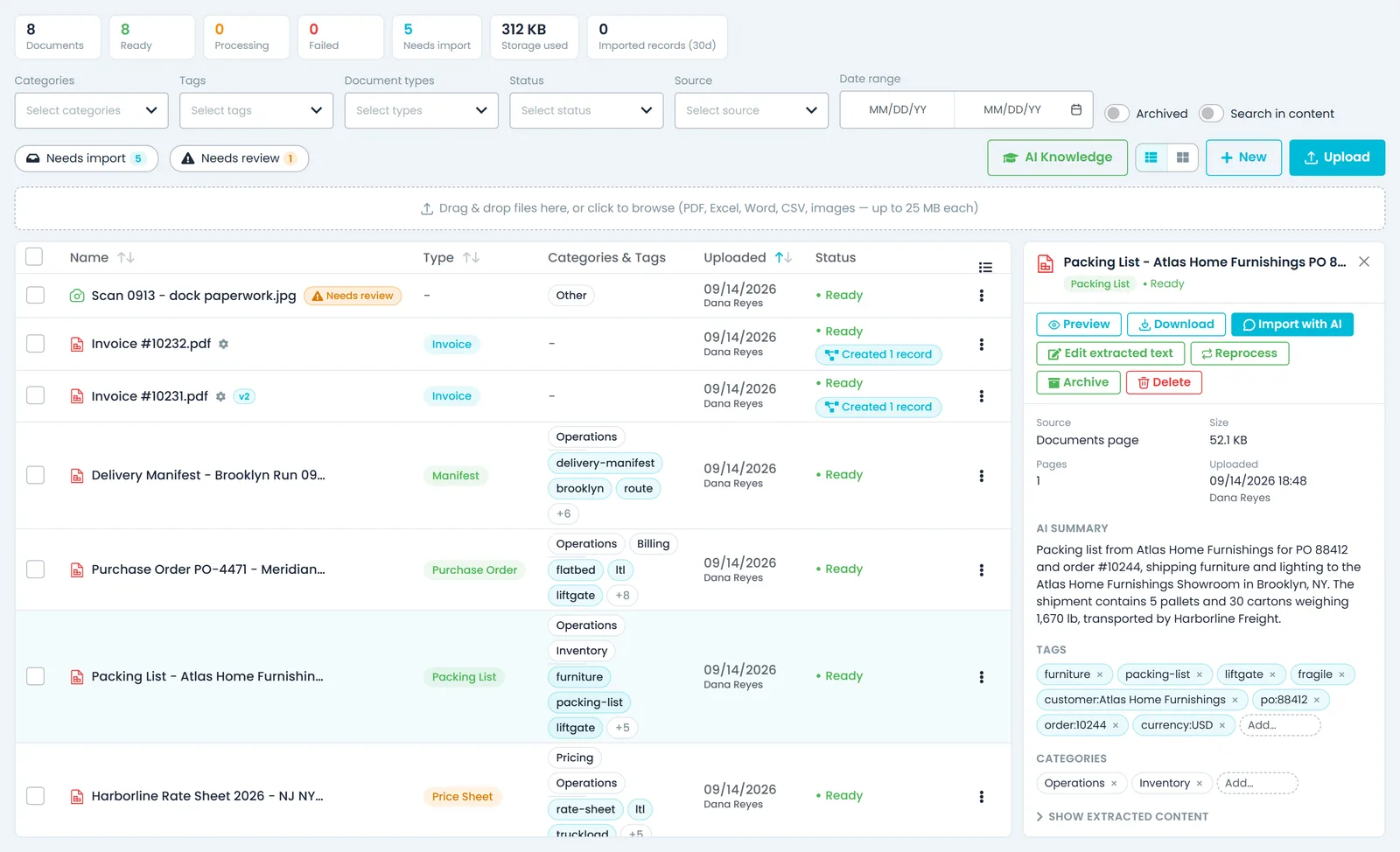
Task: Enable Search in content toggle
Action: tap(1211, 113)
